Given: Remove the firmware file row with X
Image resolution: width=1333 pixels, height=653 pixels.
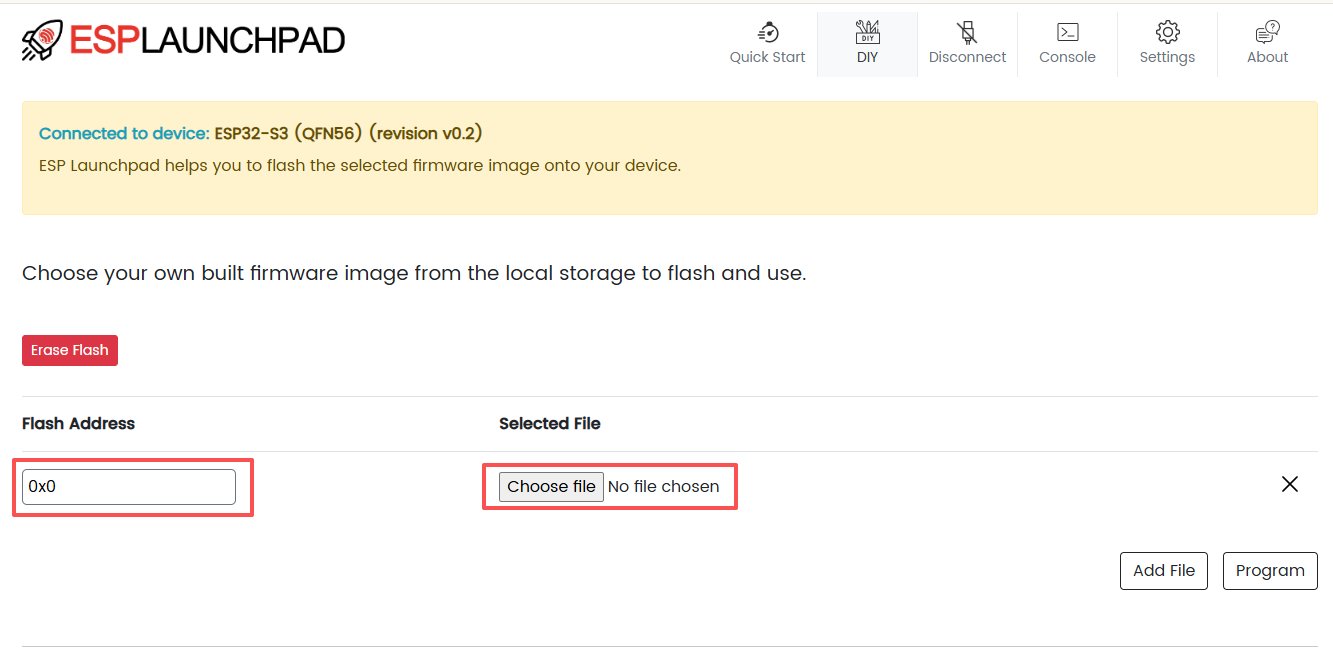Looking at the screenshot, I should [x=1290, y=484].
